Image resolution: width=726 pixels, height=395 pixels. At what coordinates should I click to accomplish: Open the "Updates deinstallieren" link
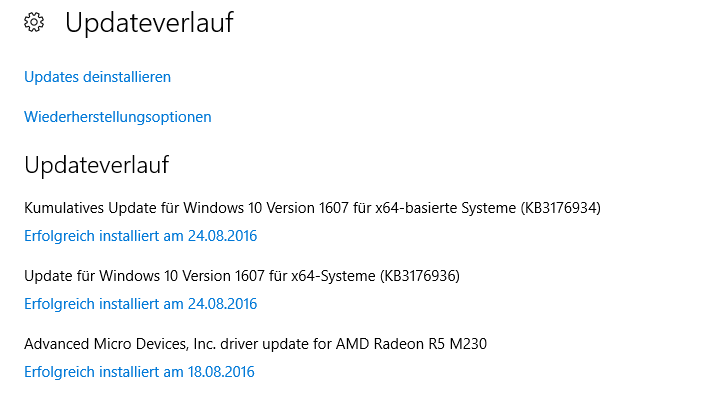(x=97, y=77)
